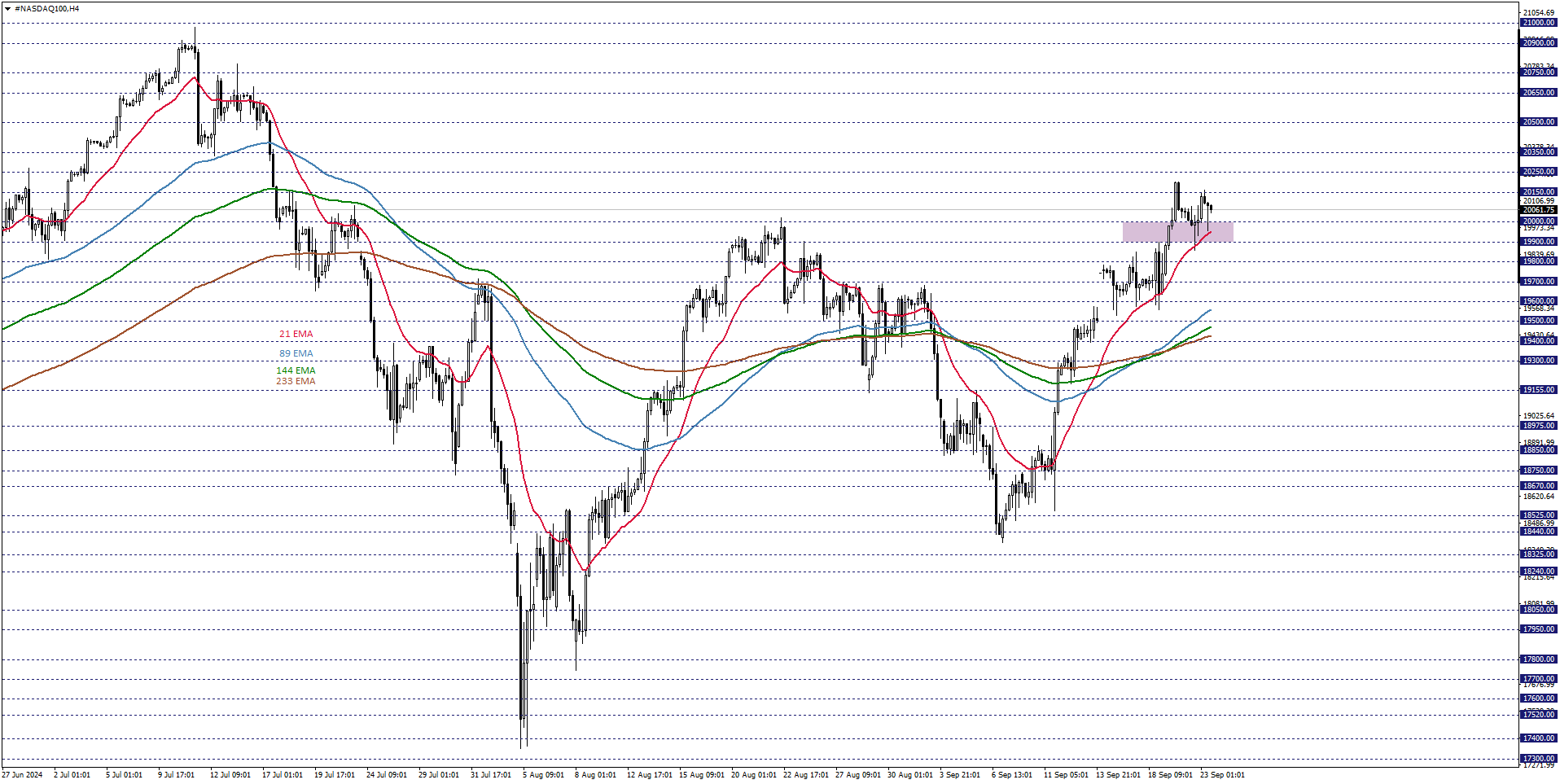The image size is (1560, 784).
Task: Click the 17950.00 level price label
Action: point(1539,629)
